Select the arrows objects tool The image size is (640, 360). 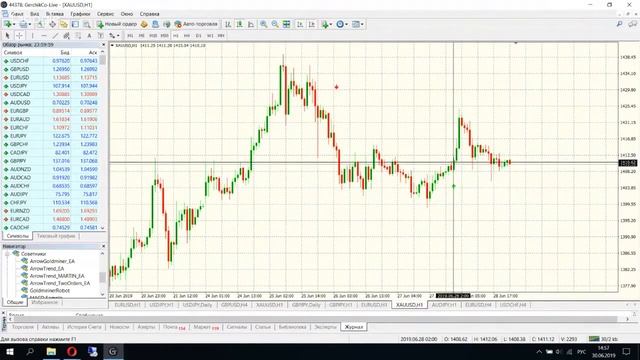112,36
